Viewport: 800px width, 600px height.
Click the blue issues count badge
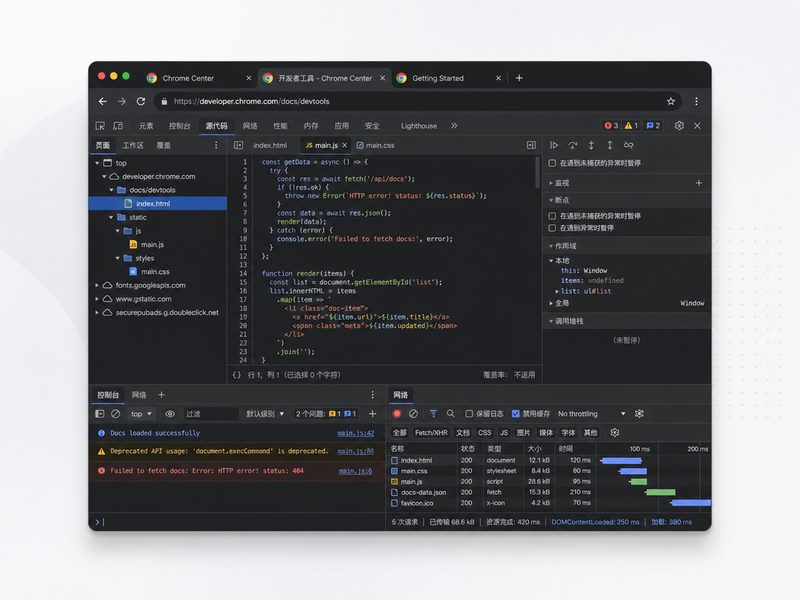653,126
